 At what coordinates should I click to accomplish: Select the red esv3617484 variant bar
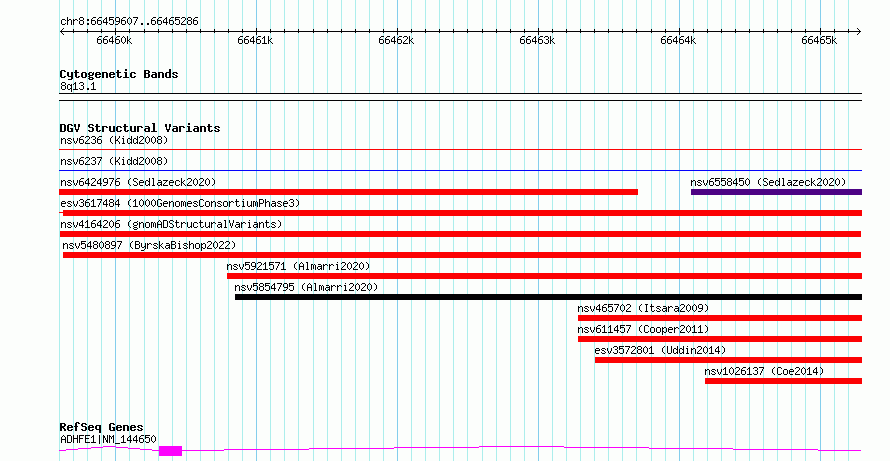pyautogui.click(x=462, y=213)
